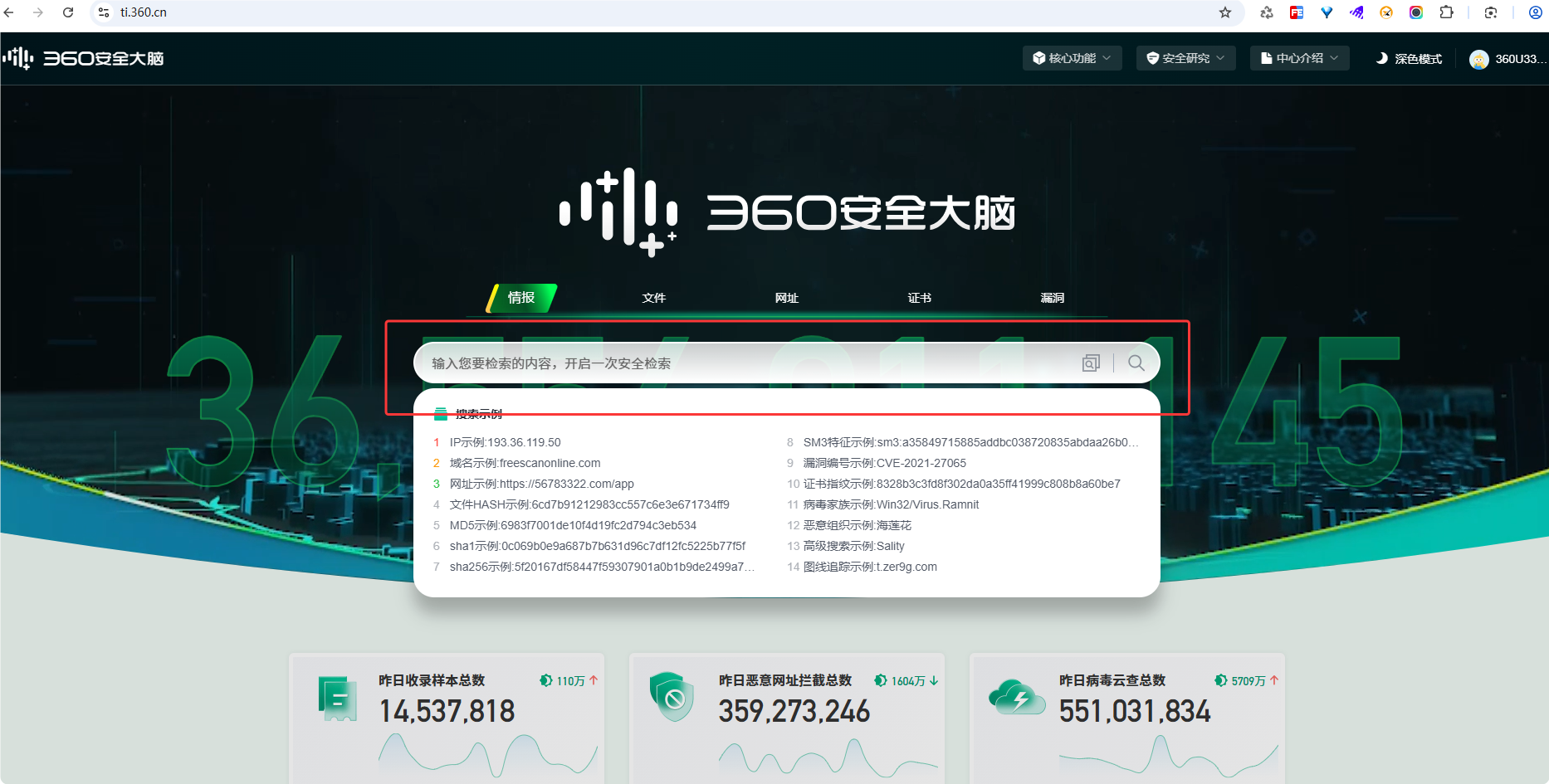Click the image search icon in search box

coord(1091,363)
